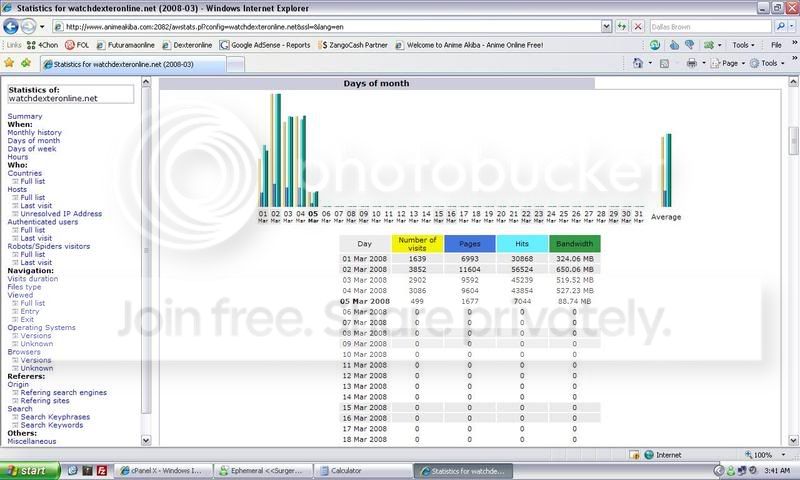800x480 pixels.
Task: Click the yellow Number of visits header
Action: click(x=417, y=244)
